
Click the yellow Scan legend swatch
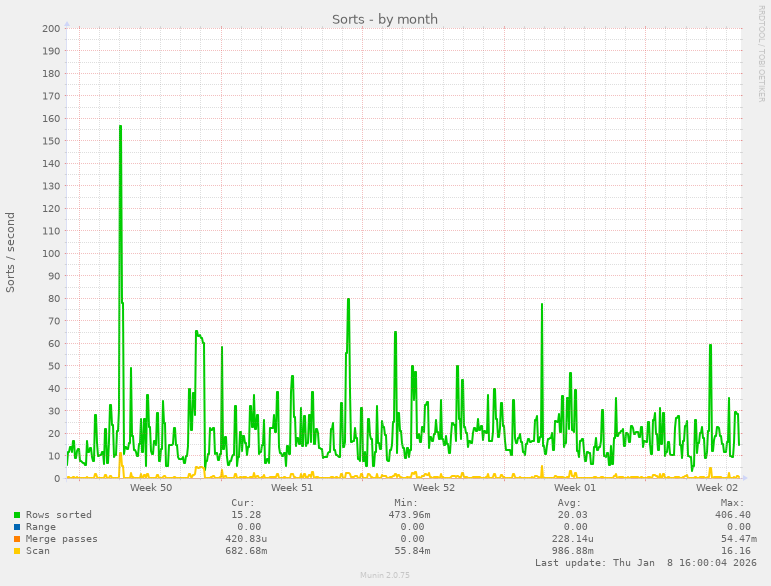tap(17, 551)
